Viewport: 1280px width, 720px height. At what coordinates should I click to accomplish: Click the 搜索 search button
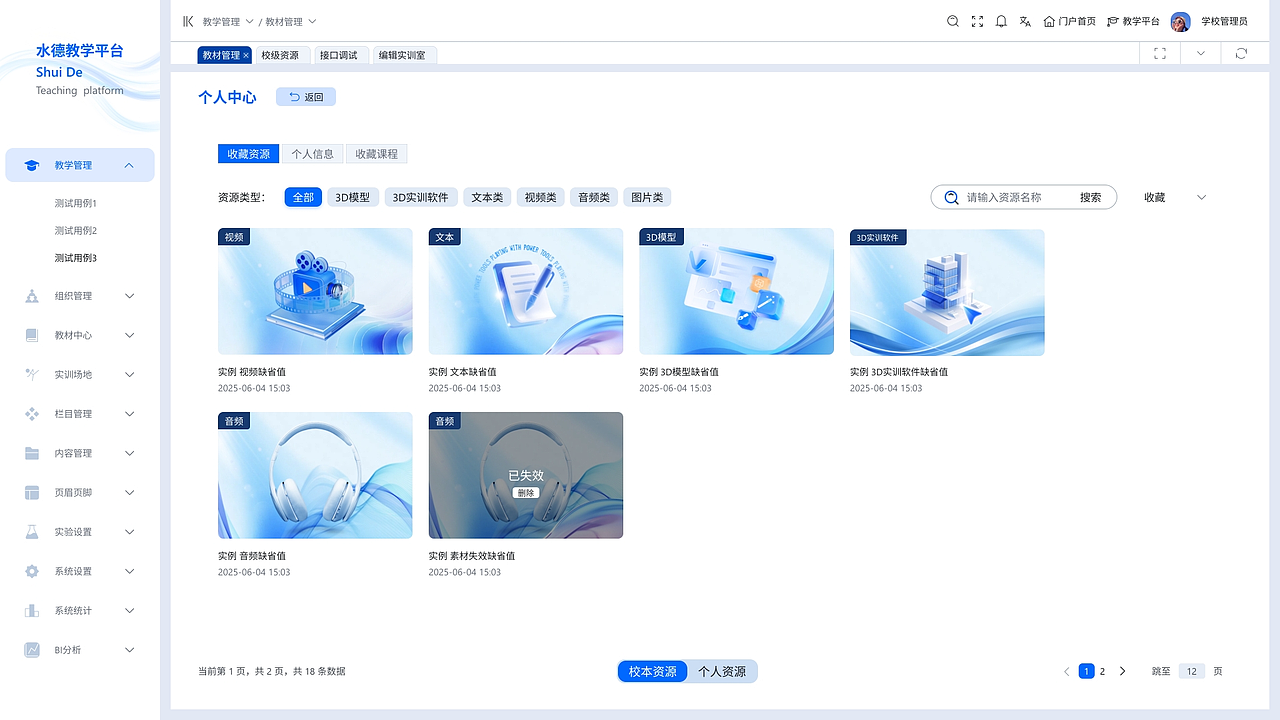(1090, 197)
